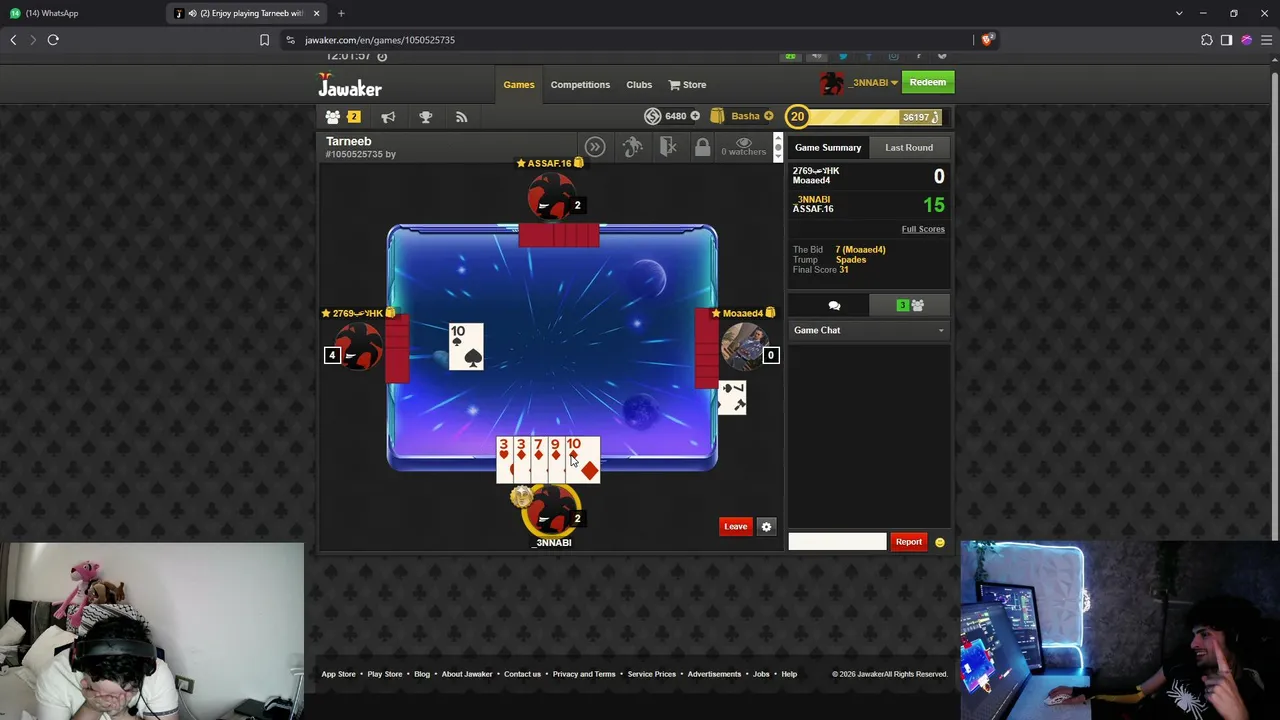Click the exit door icon in game toolbar
The image size is (1280, 720).
coord(668,147)
